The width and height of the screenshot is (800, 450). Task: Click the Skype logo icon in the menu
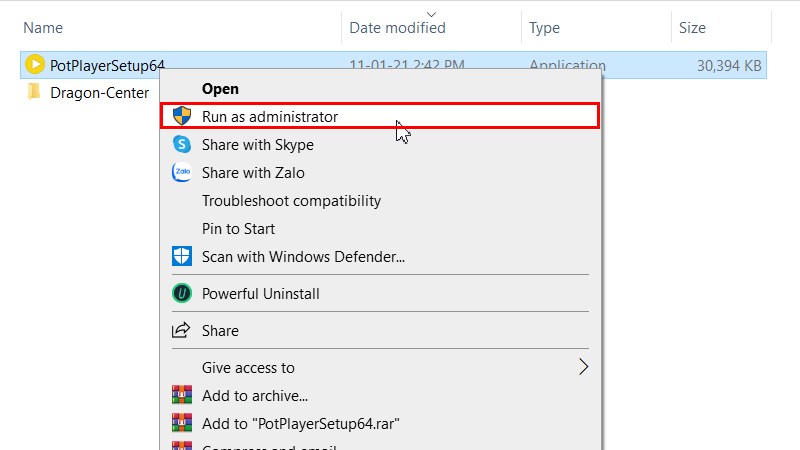coord(182,144)
